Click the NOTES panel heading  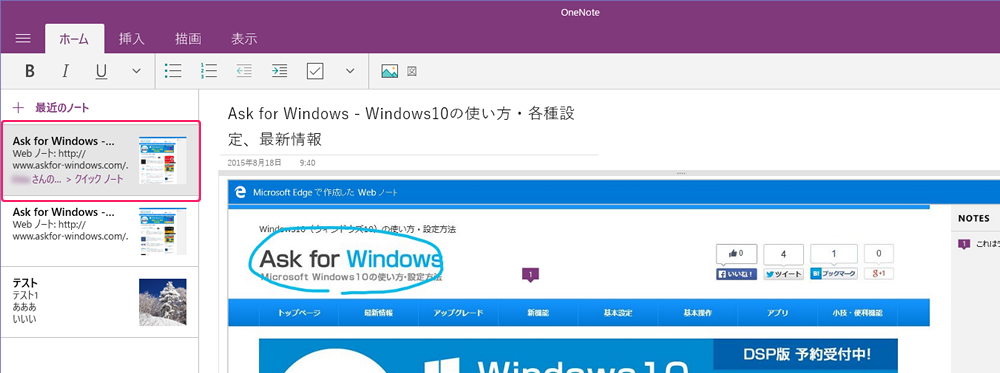coord(974,218)
